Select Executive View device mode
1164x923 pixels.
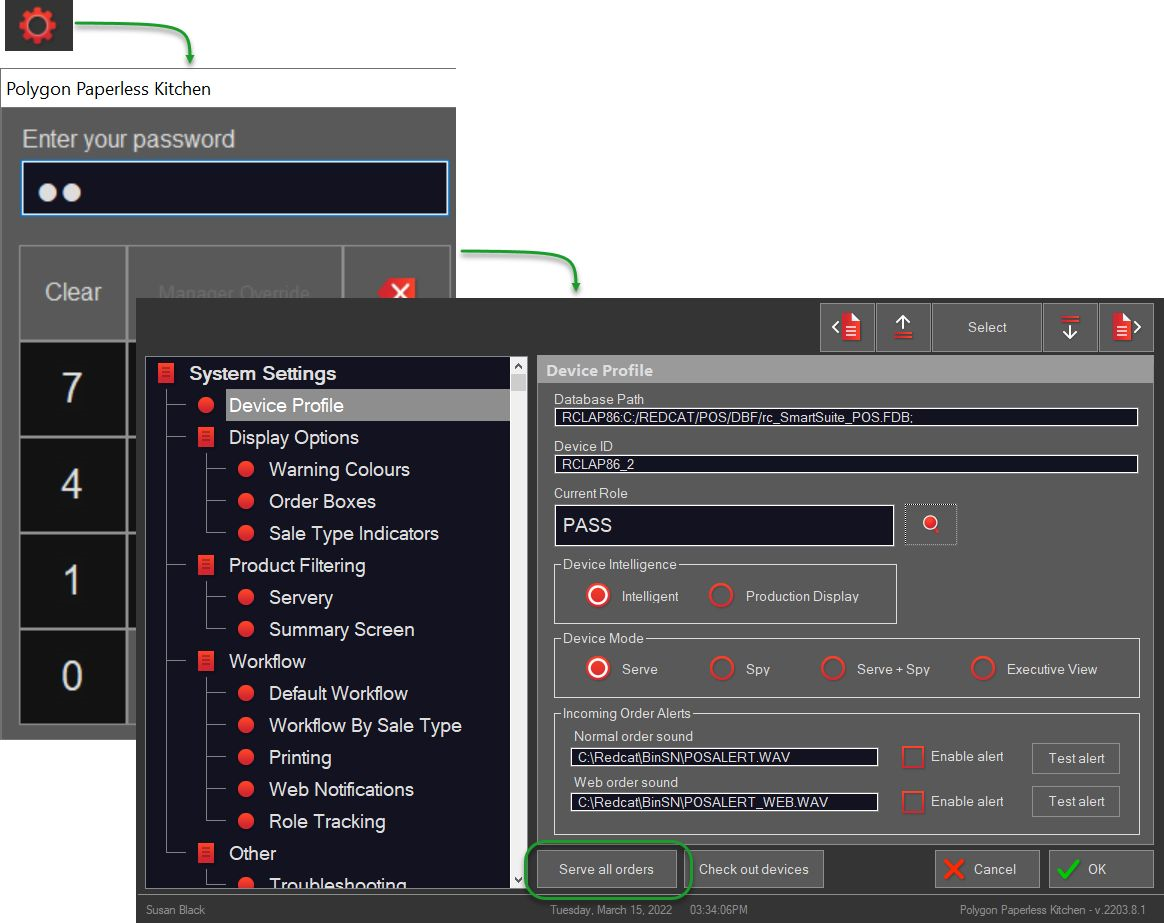click(x=983, y=668)
